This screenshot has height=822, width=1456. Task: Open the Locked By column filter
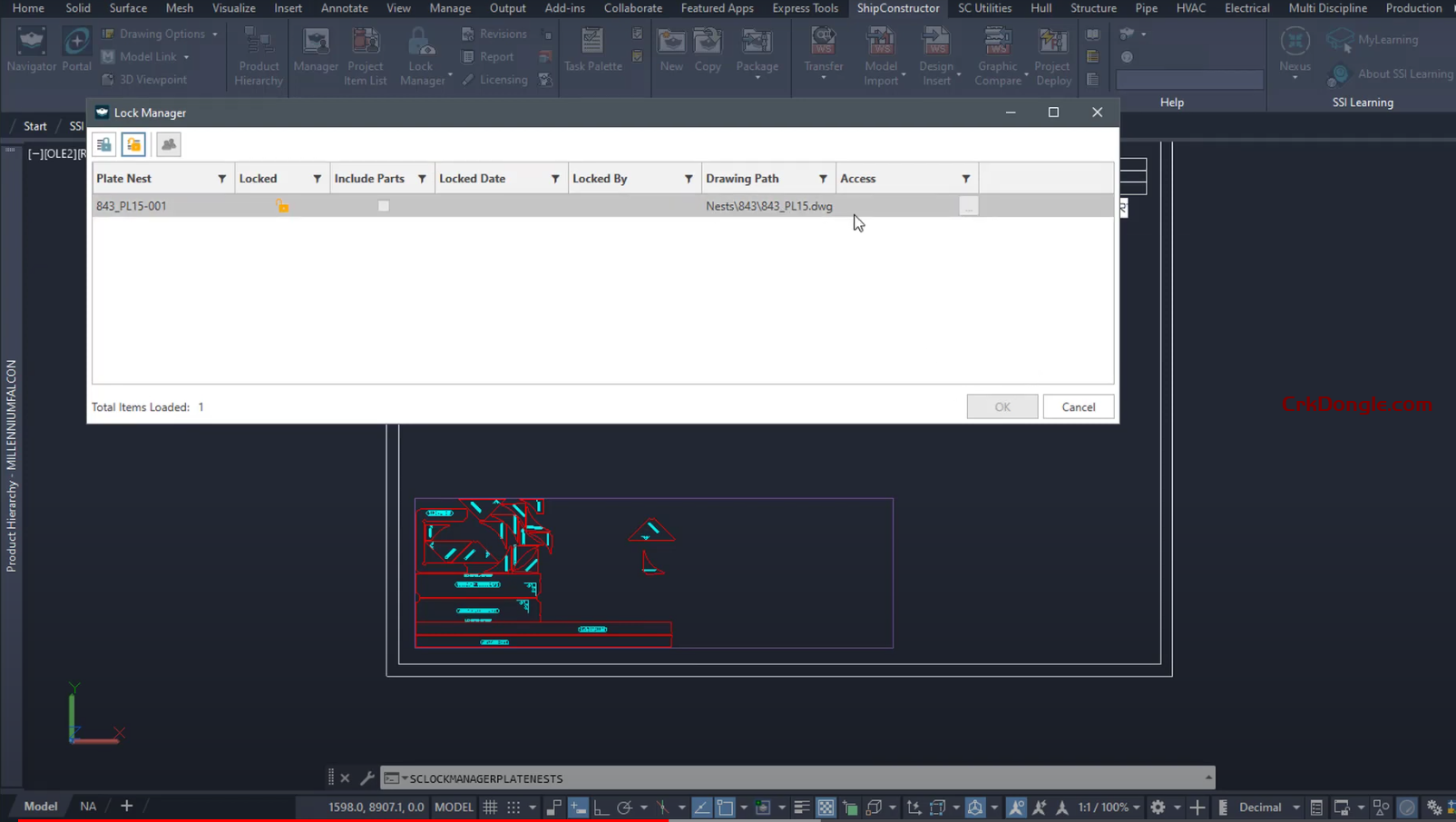pos(687,178)
